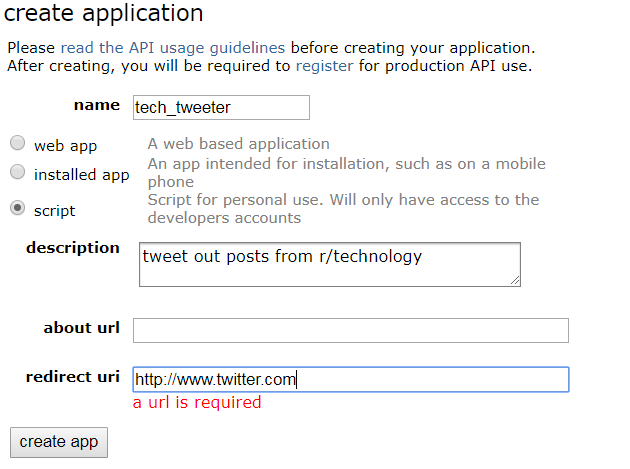Click the 'about url' field label
Image resolution: width=630 pixels, height=469 pixels.
pyautogui.click(x=82, y=328)
